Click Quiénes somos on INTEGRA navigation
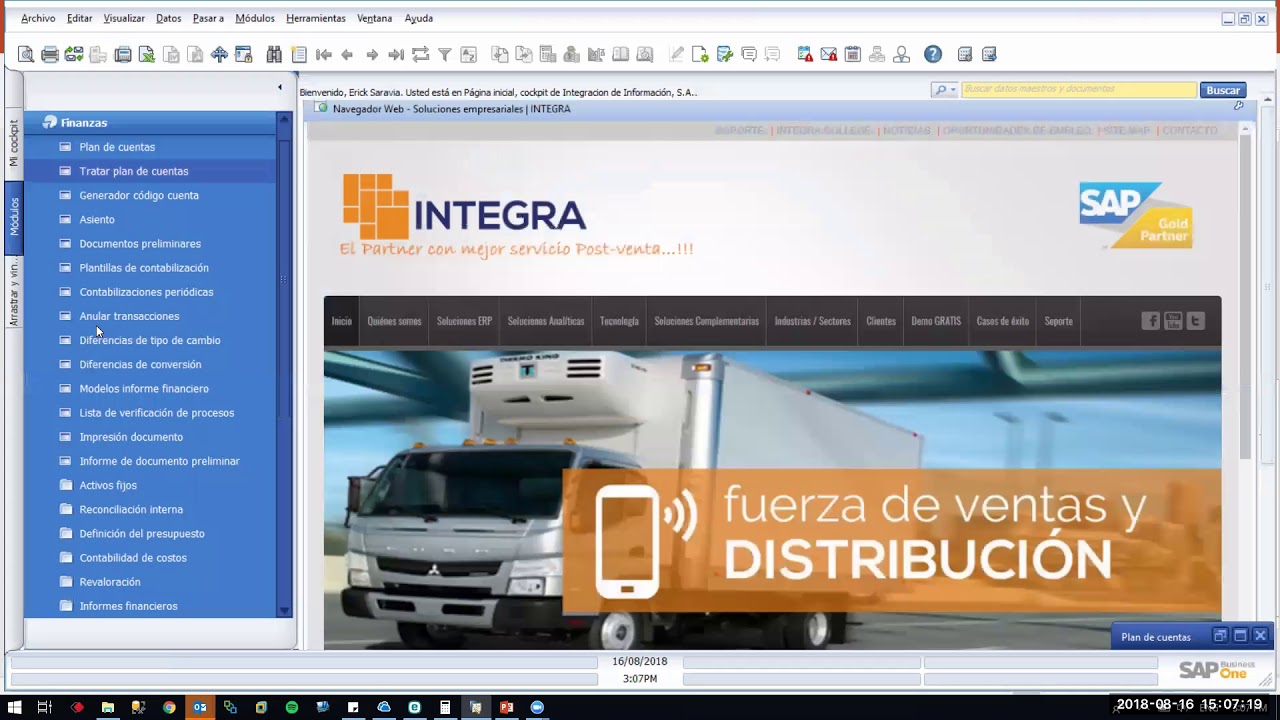Viewport: 1280px width, 720px height. point(394,321)
